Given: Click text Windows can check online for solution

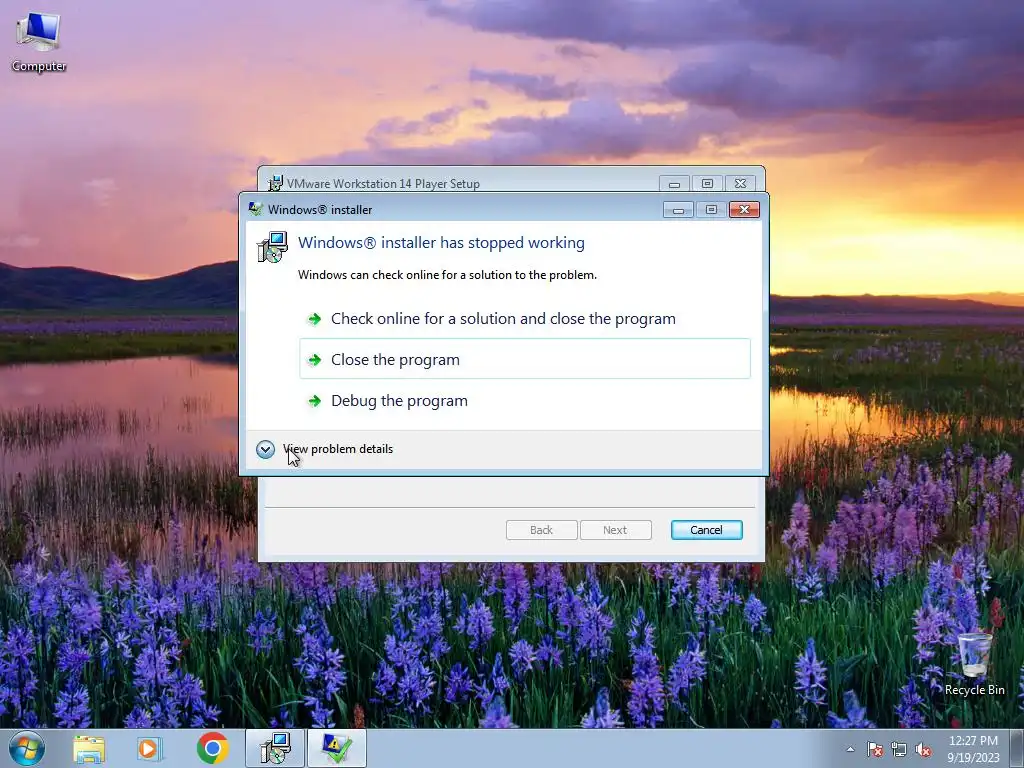Looking at the screenshot, I should (x=447, y=275).
